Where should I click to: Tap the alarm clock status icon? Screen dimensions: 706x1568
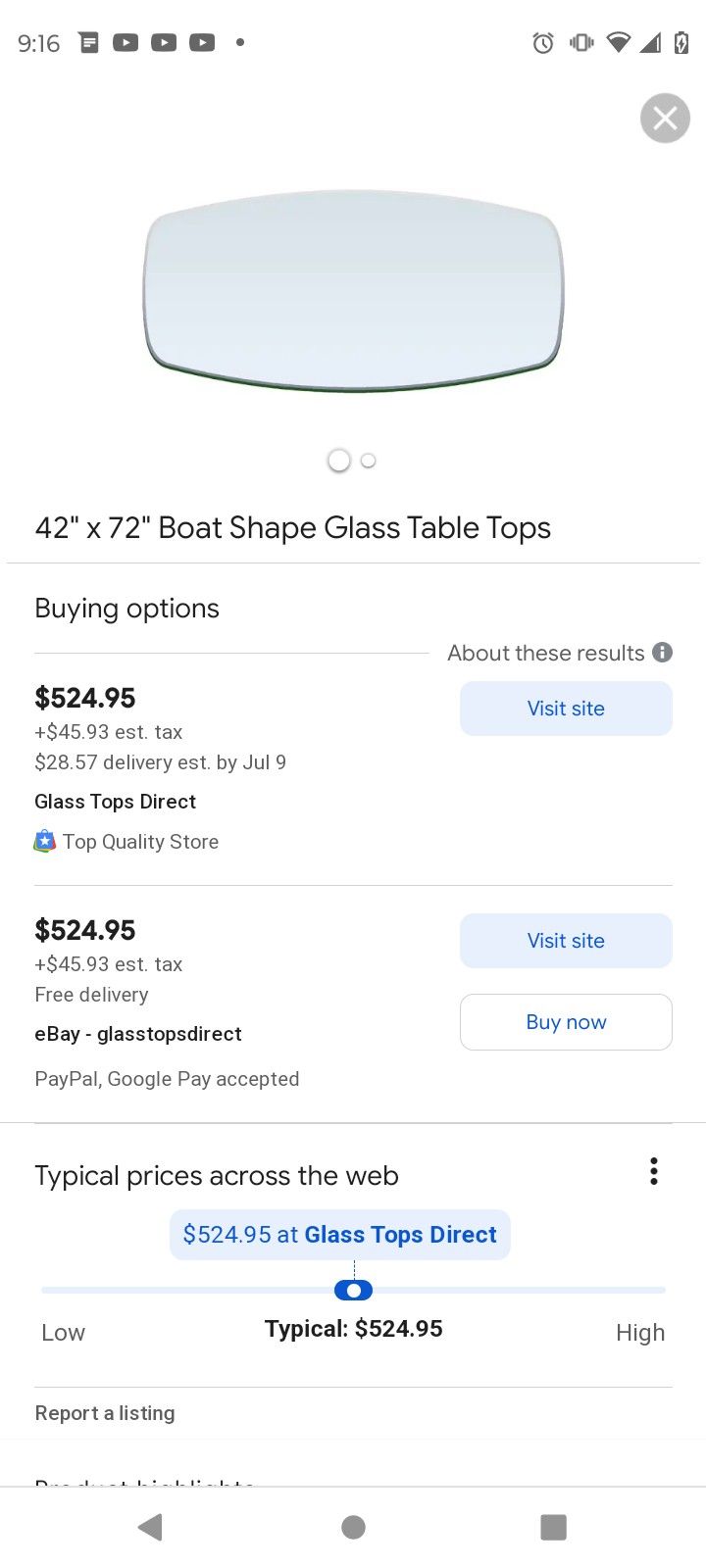(x=543, y=43)
